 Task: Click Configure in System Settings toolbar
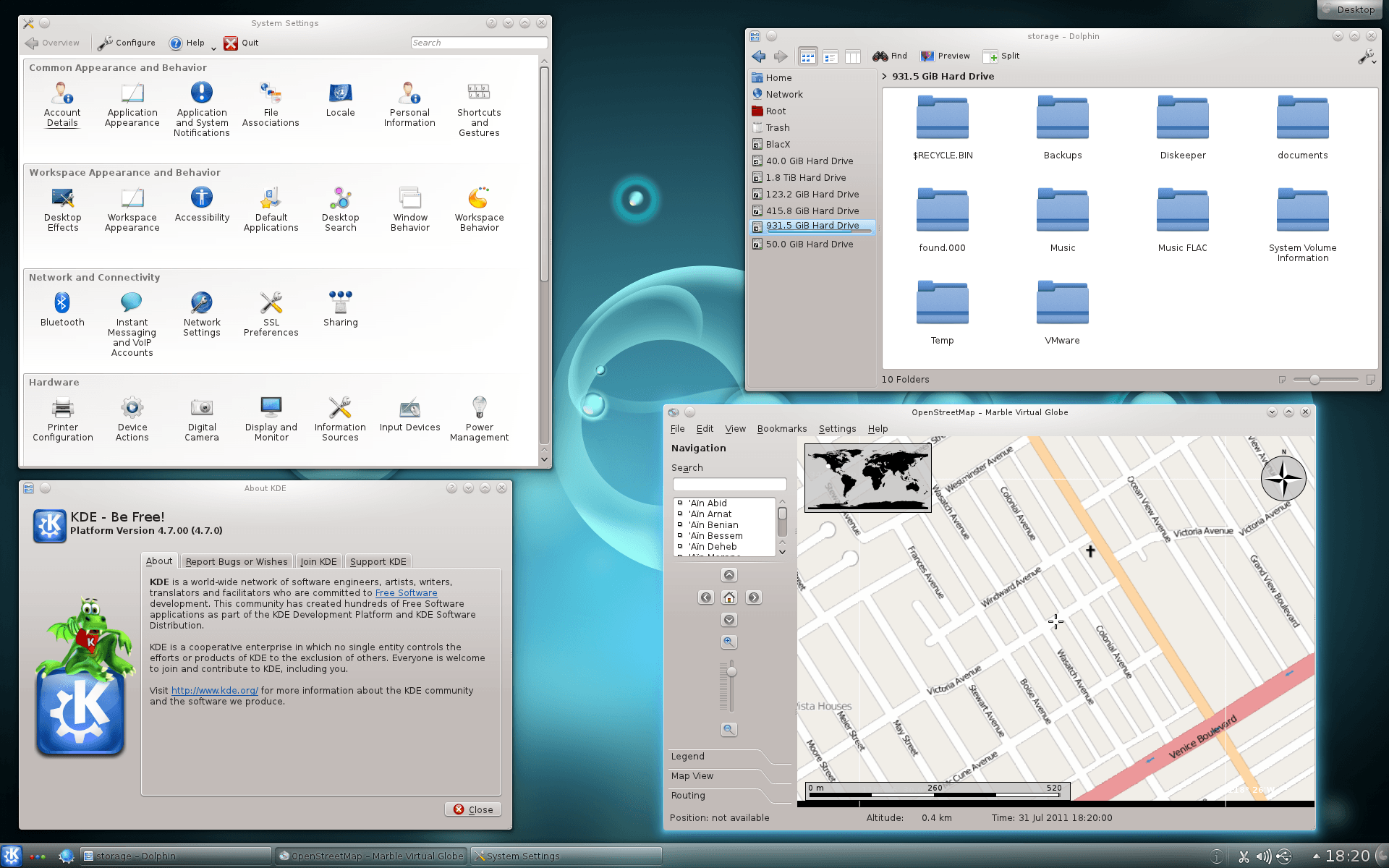[127, 43]
